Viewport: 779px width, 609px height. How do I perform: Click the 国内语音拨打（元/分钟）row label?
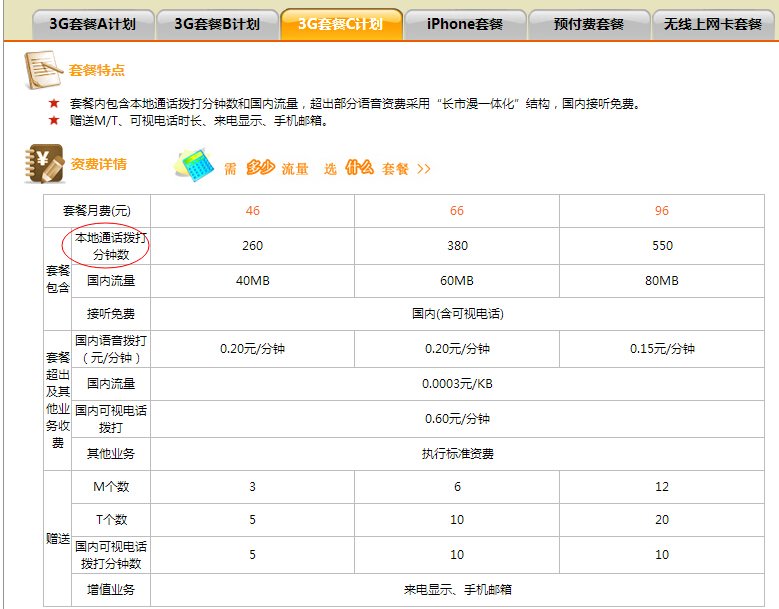click(x=111, y=349)
